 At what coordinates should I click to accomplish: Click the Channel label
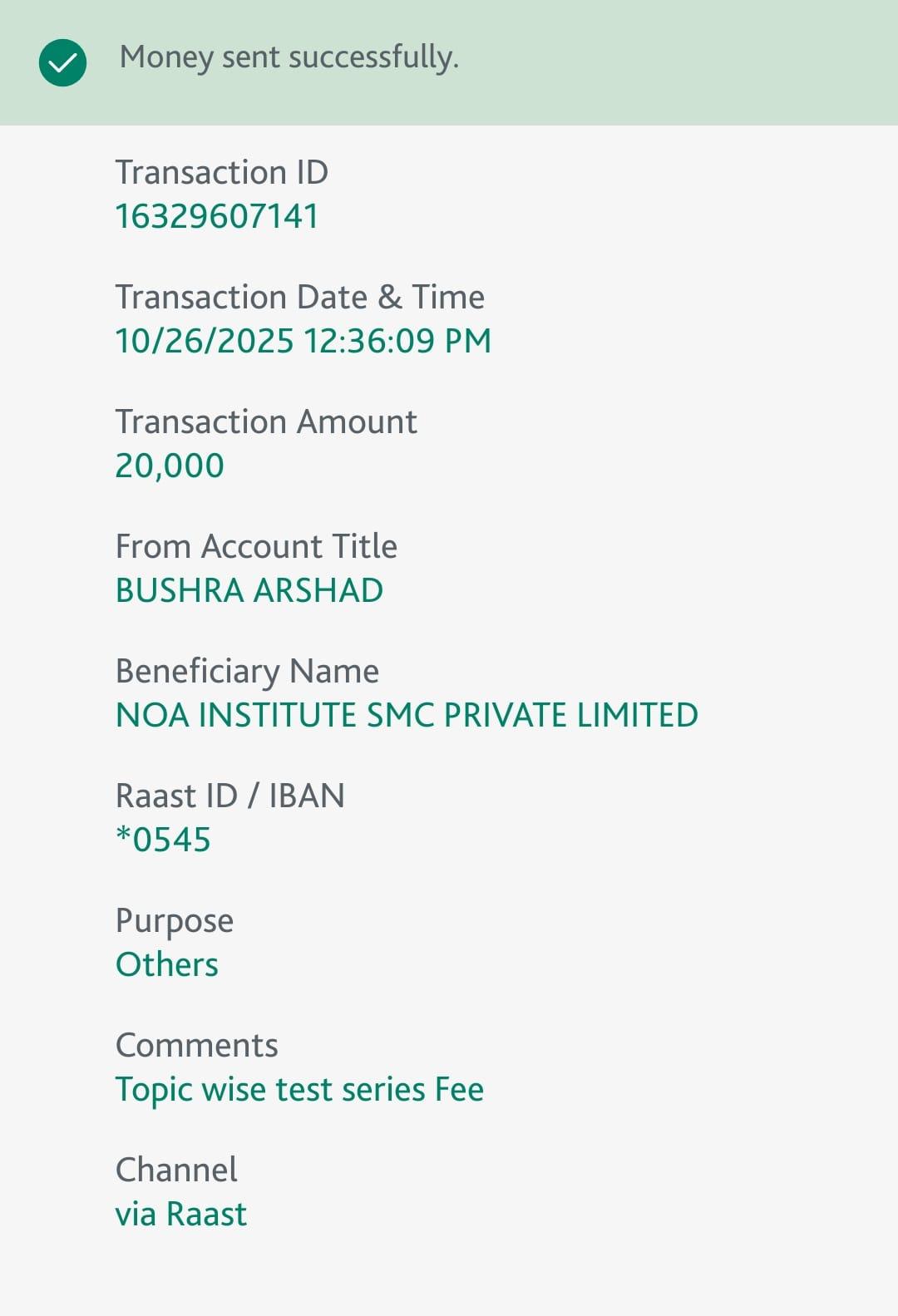coord(176,1170)
